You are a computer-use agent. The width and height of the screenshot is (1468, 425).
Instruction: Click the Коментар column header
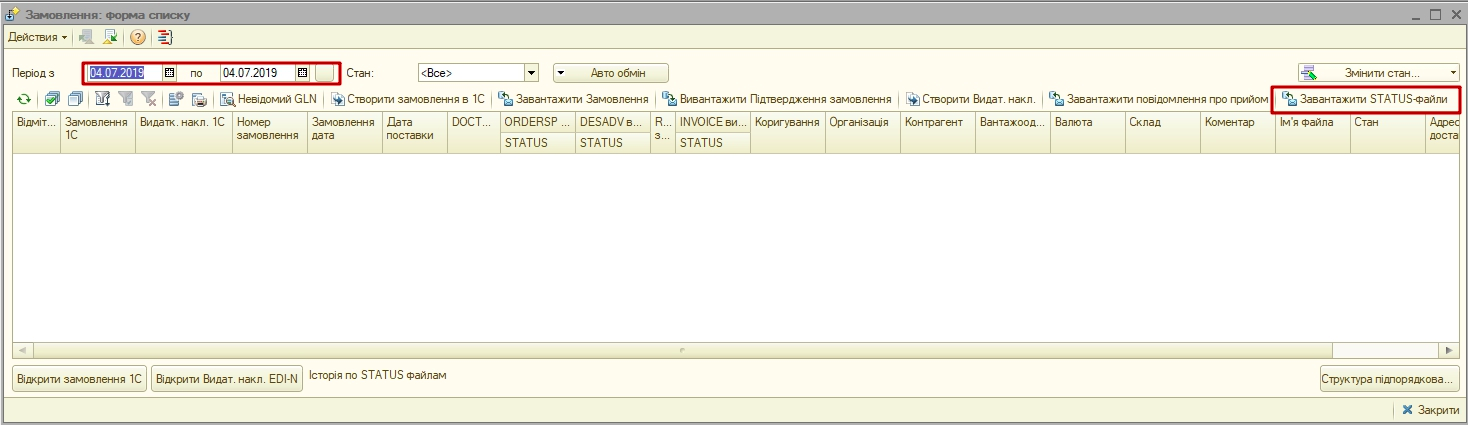(1238, 132)
